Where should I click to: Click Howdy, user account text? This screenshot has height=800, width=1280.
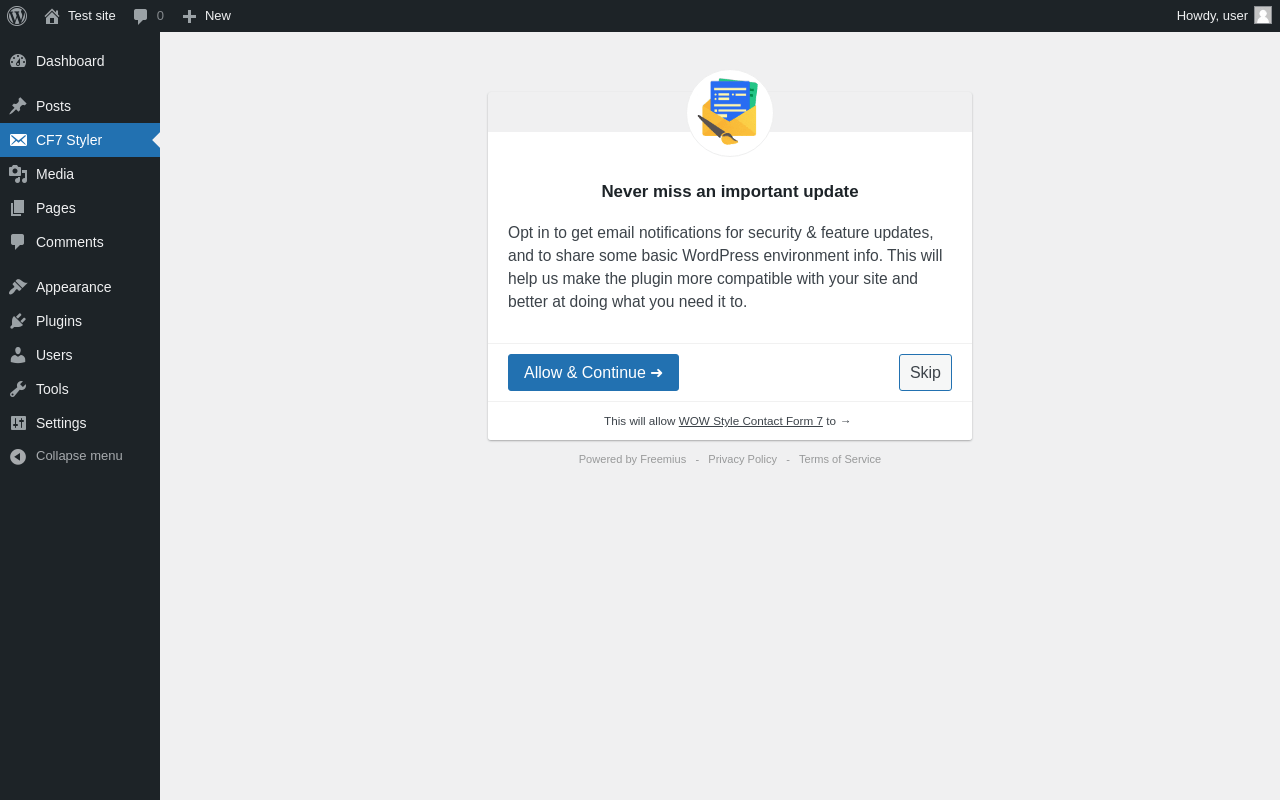point(1212,16)
